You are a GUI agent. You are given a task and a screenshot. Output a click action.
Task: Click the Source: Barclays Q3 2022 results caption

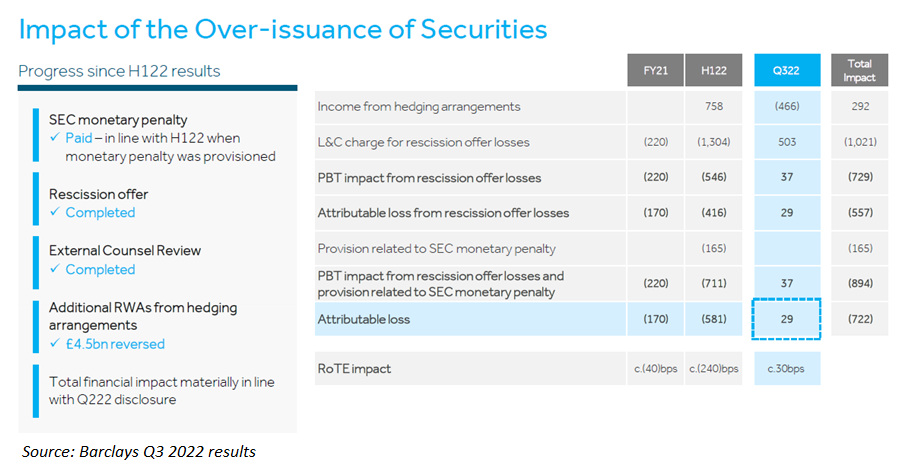[x=139, y=452]
